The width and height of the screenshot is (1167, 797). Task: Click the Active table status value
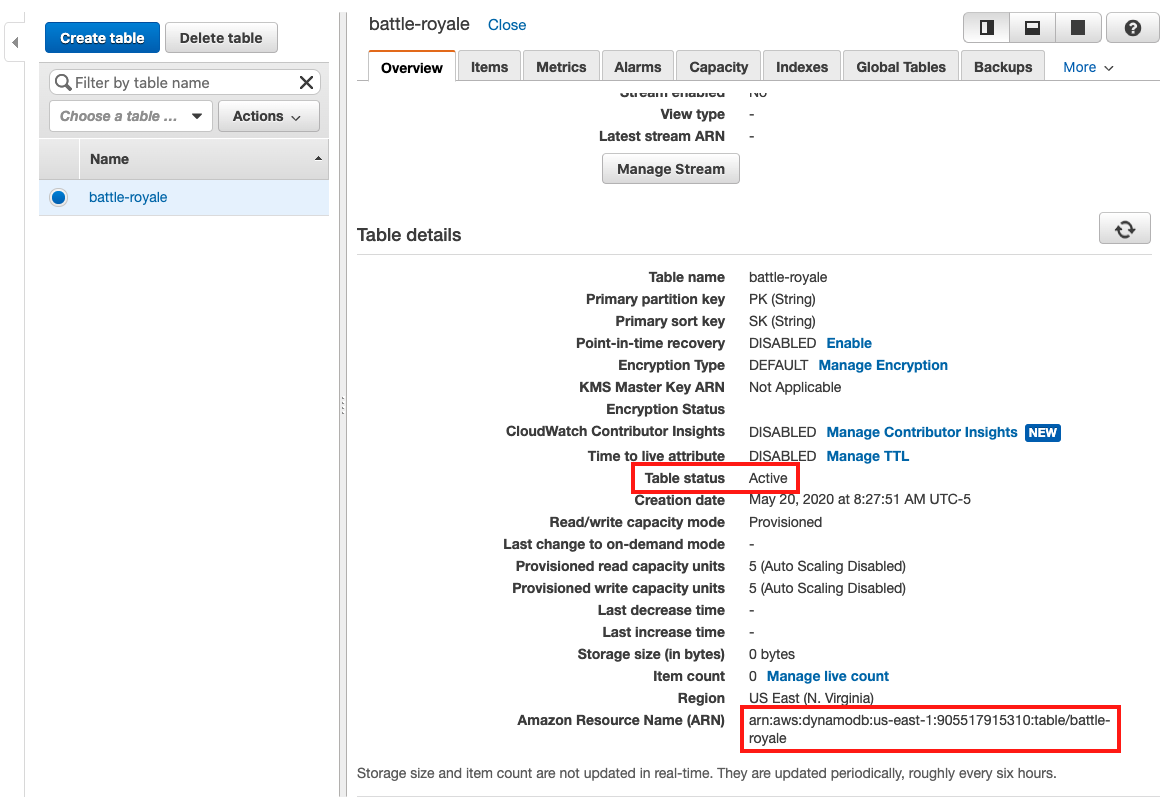point(767,478)
